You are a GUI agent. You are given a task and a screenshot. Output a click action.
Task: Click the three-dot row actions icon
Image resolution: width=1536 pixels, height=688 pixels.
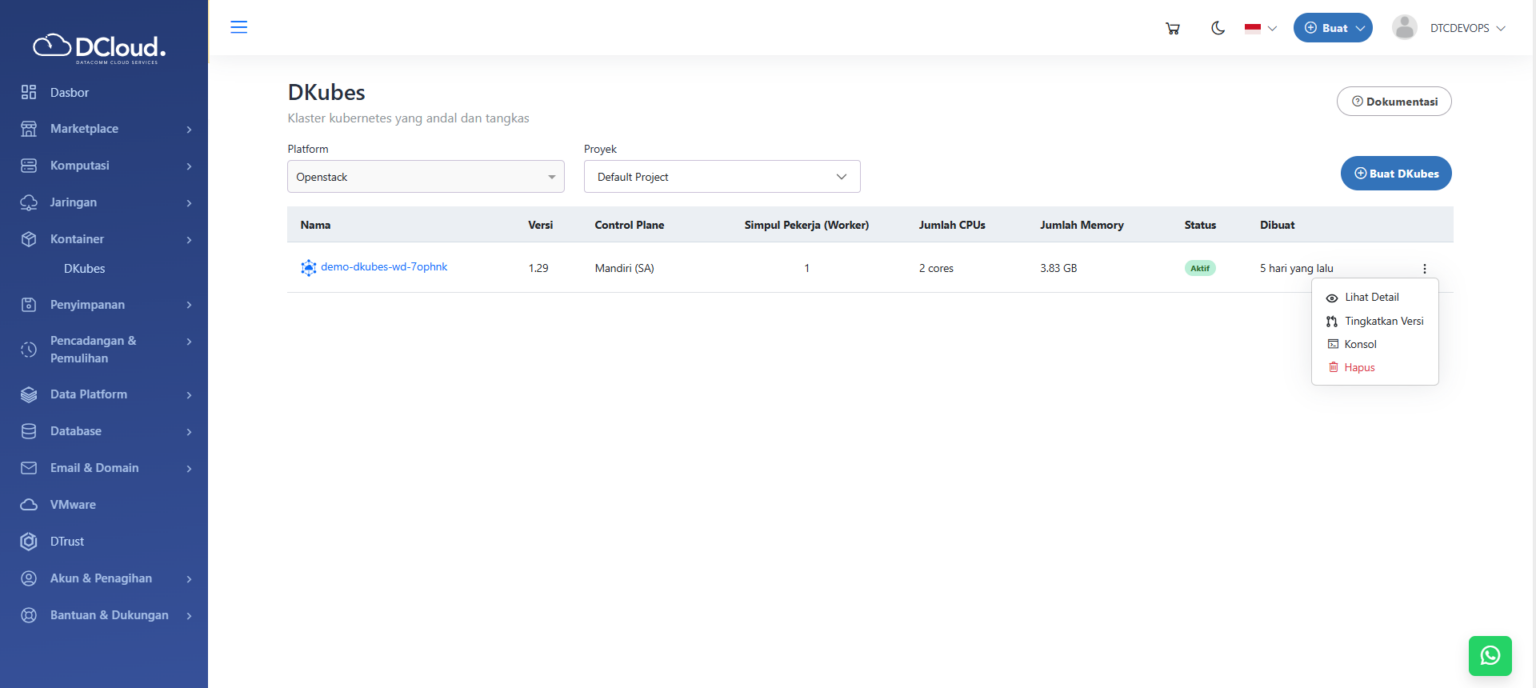1424,268
